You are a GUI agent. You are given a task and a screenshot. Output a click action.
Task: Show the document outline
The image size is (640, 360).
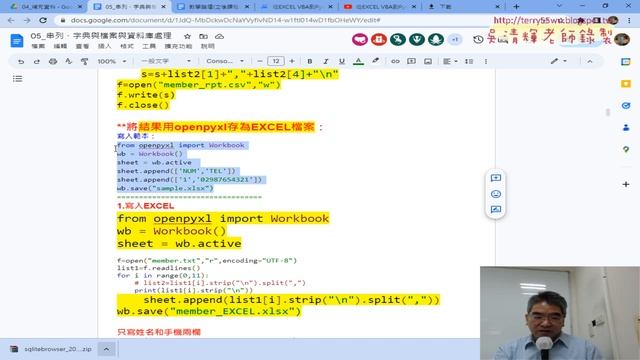[x=17, y=78]
